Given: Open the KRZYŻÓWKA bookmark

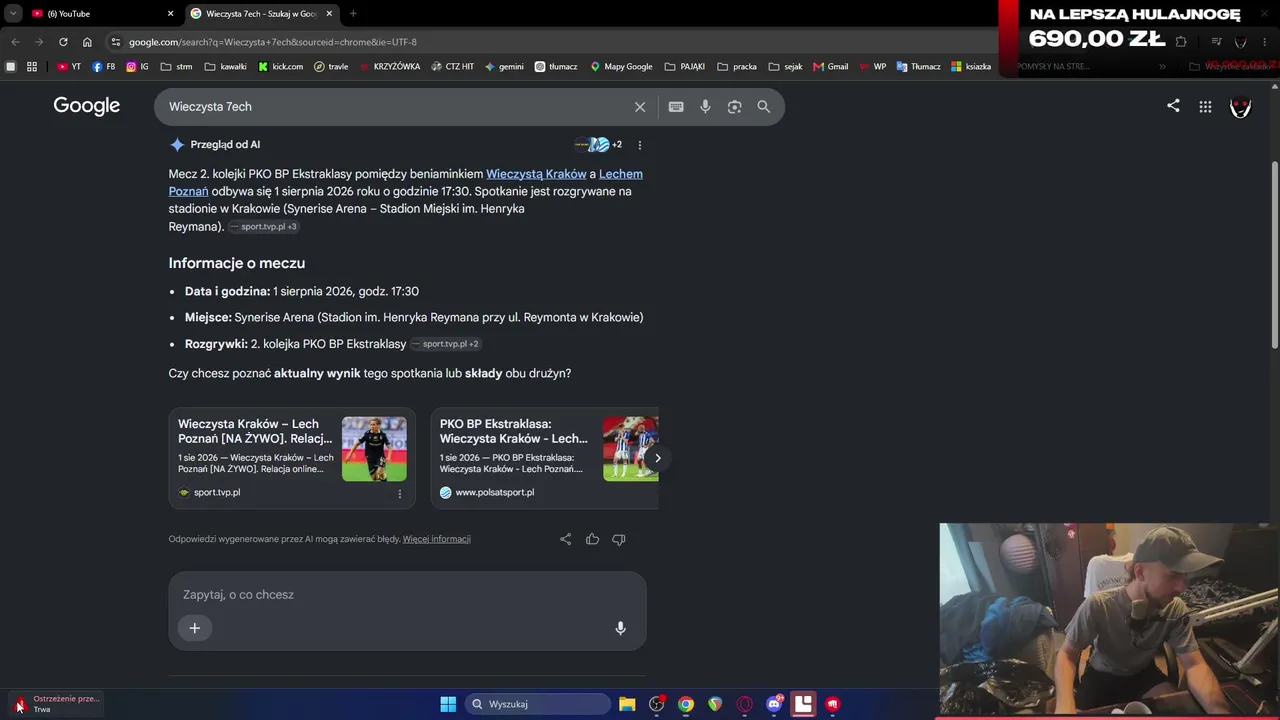Looking at the screenshot, I should tap(389, 67).
